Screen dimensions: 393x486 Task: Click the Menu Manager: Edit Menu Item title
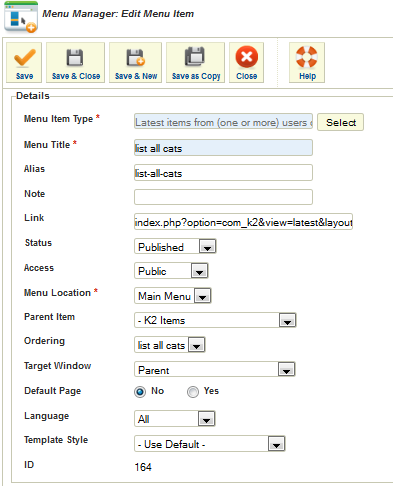pyautogui.click(x=118, y=14)
